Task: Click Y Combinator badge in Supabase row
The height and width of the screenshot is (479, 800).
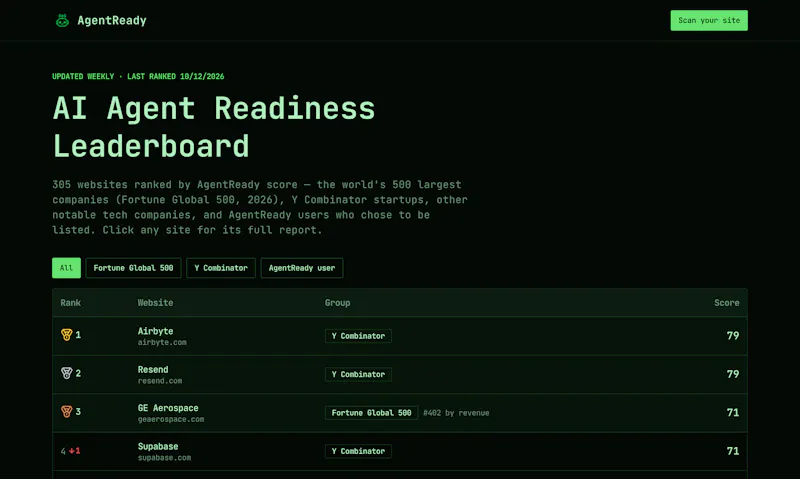Action: pyautogui.click(x=358, y=451)
